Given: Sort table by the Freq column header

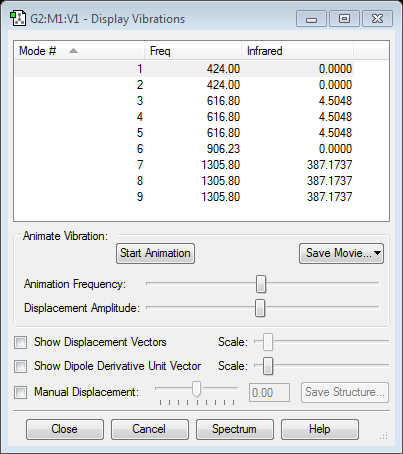Looking at the screenshot, I should click(193, 51).
